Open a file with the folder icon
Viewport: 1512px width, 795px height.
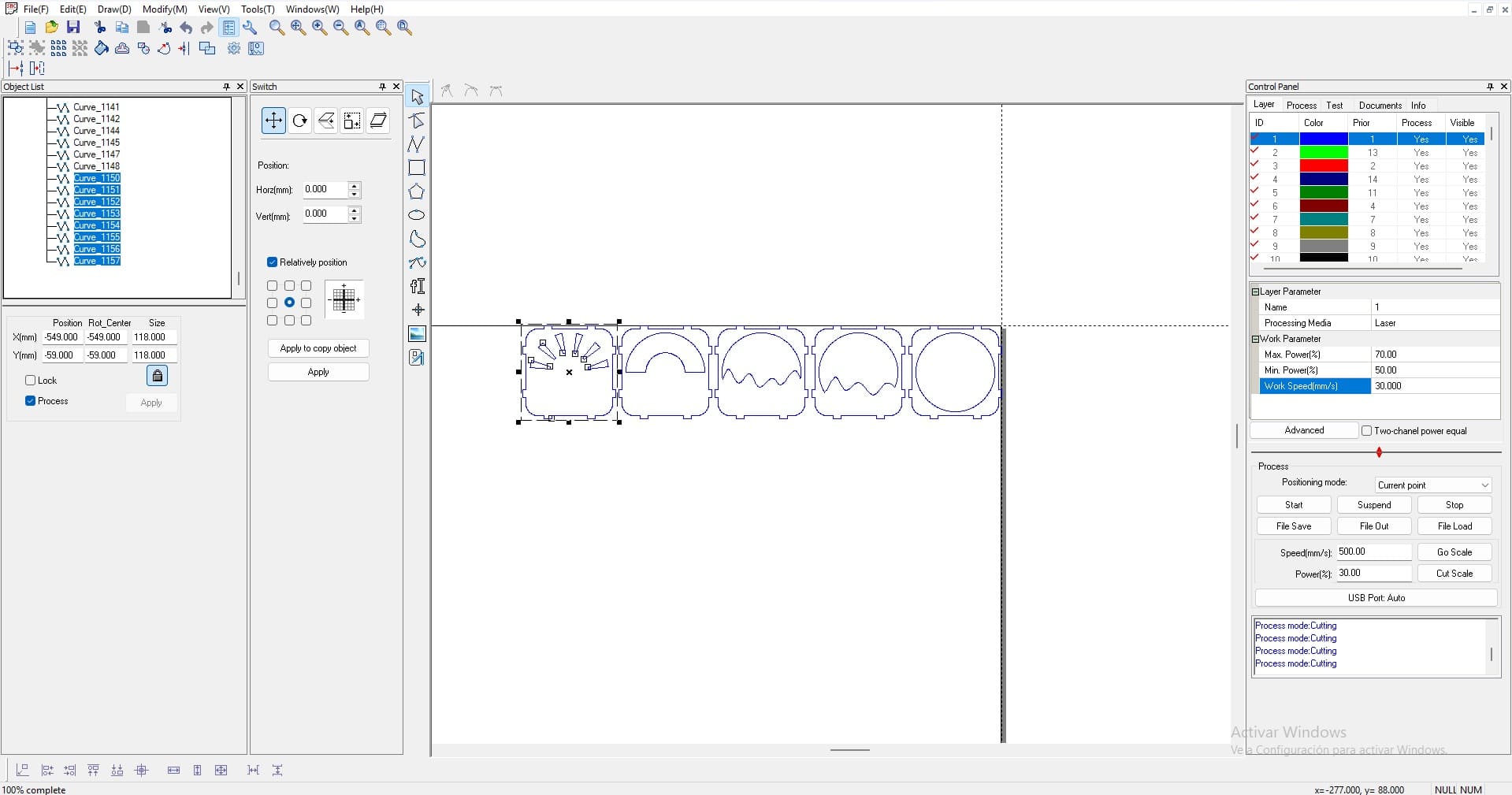pyautogui.click(x=51, y=28)
